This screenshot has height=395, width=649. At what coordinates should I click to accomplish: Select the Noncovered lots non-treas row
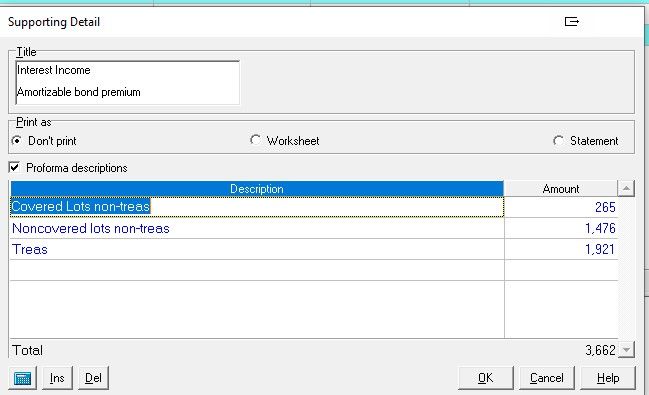pyautogui.click(x=314, y=228)
